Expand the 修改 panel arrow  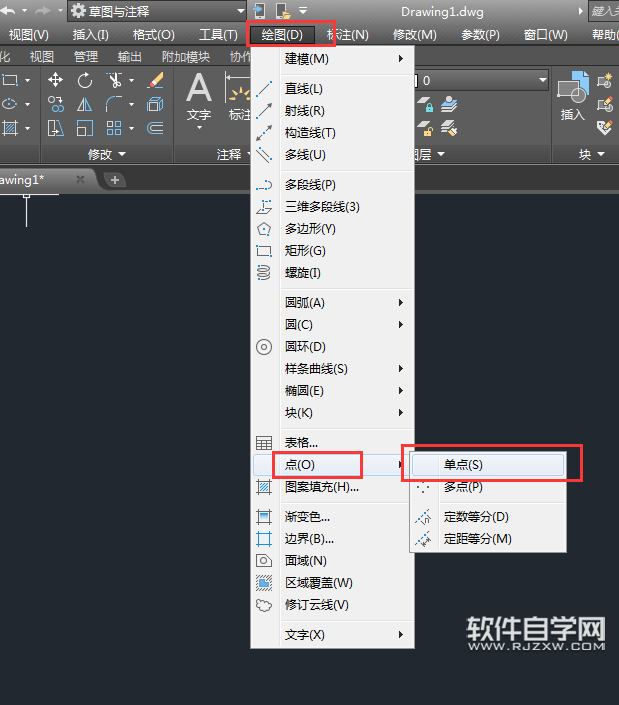point(122,154)
